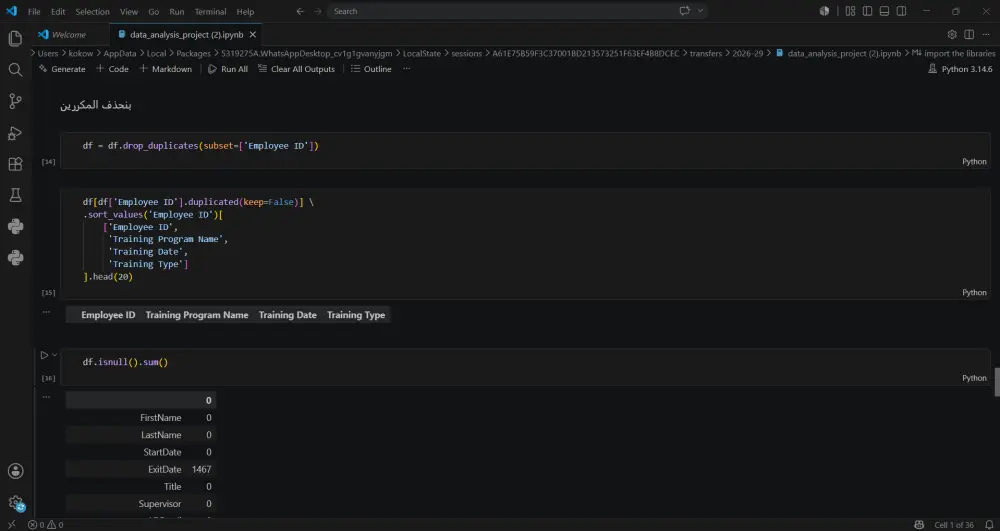Open the Run and Debug view

(15, 133)
